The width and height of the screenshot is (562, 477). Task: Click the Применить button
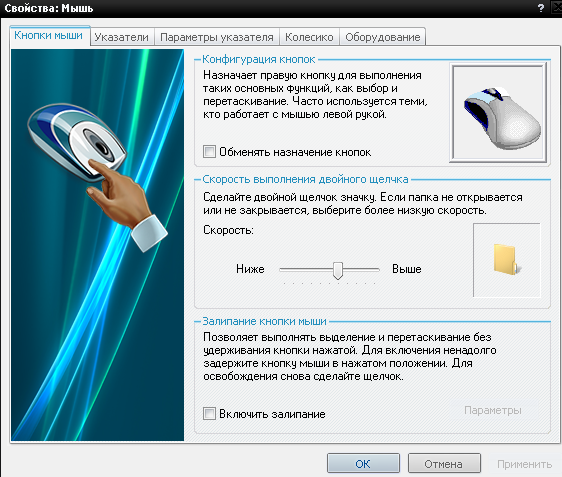pos(524,464)
